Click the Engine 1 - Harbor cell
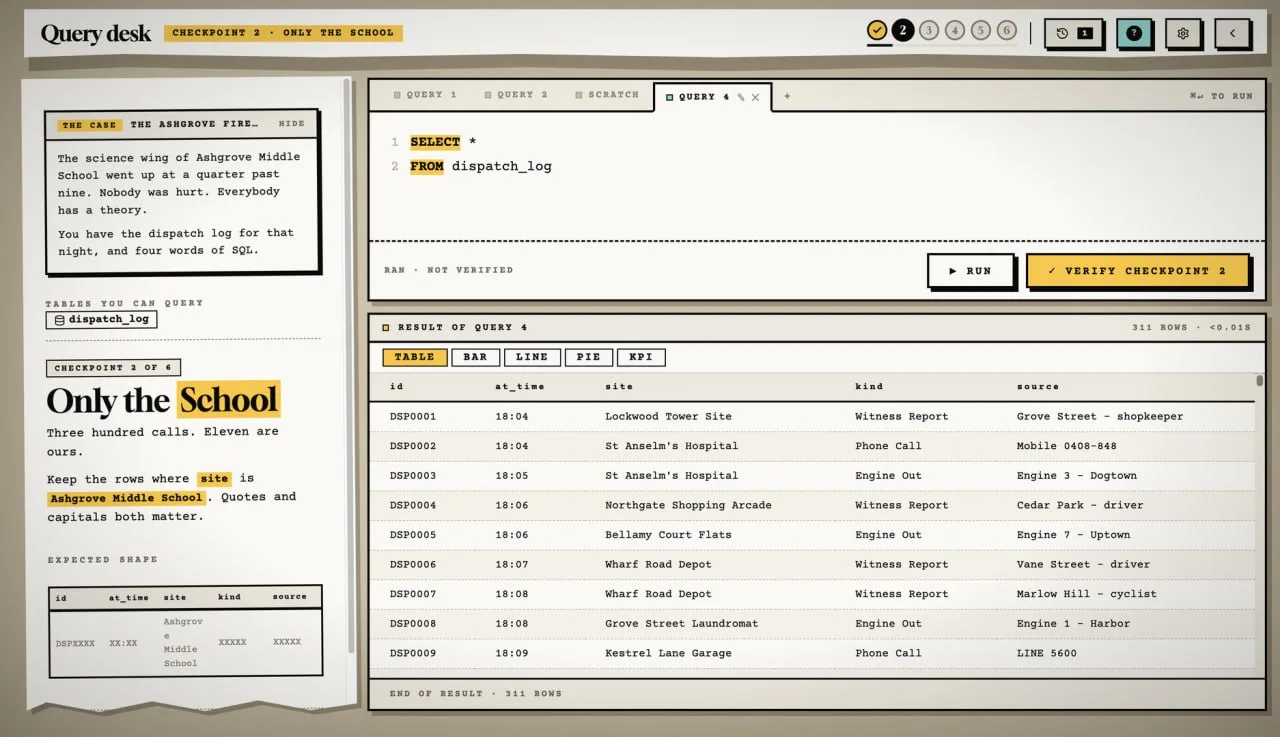 pos(1073,623)
